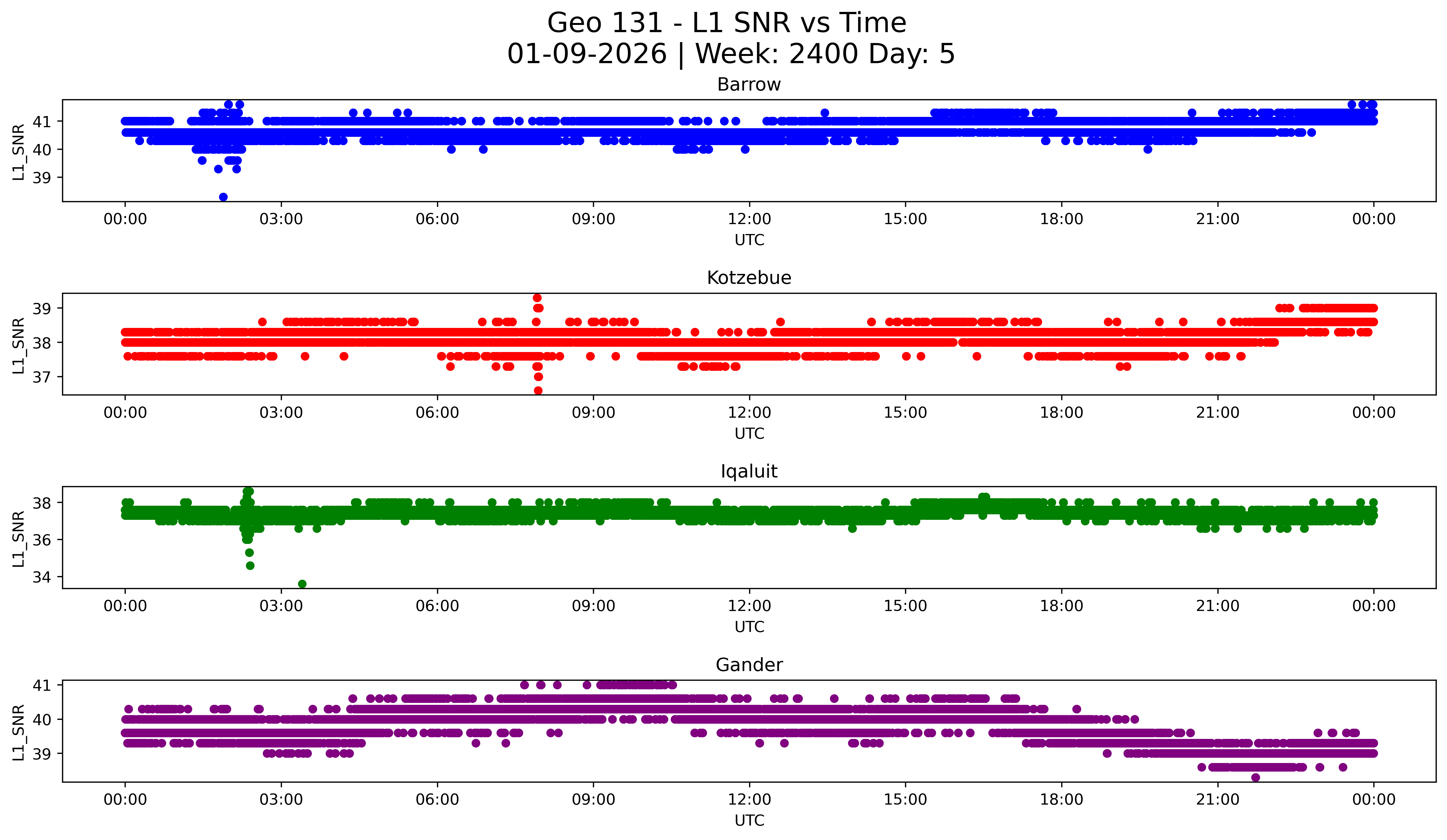Click the y-axis tick 34 in Iqaluit plot

(41, 577)
